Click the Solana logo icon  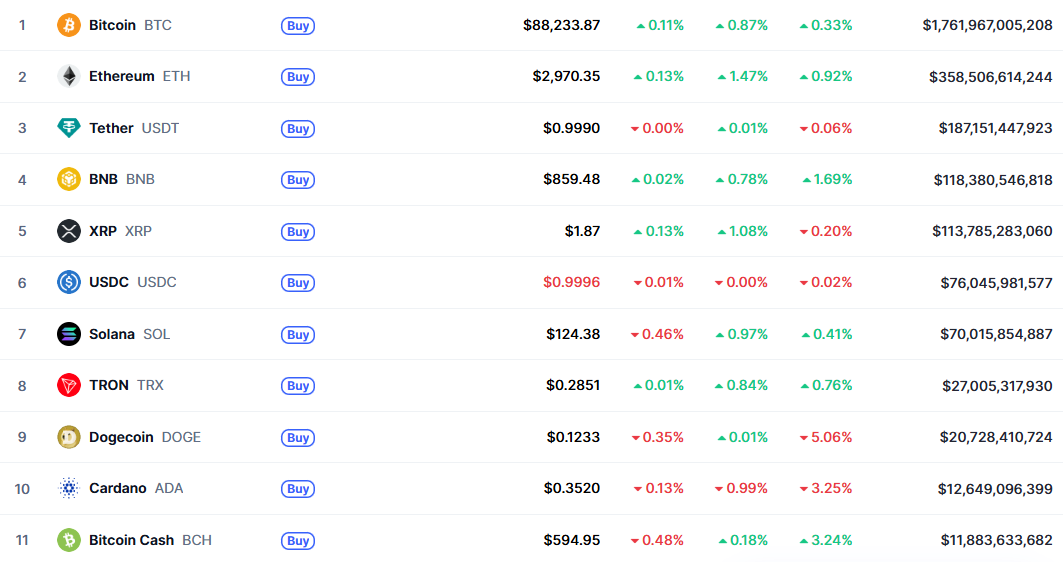68,334
